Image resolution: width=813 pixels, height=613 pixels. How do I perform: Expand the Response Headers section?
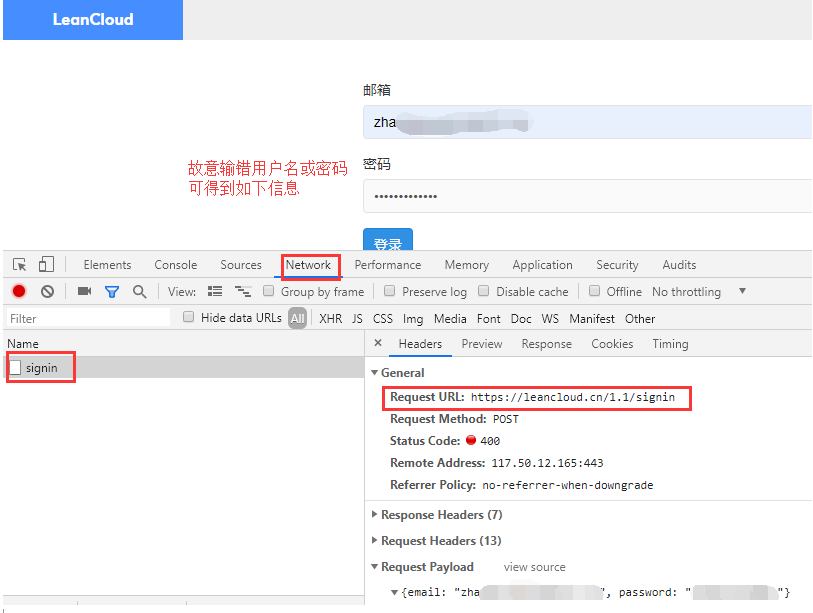coord(441,515)
